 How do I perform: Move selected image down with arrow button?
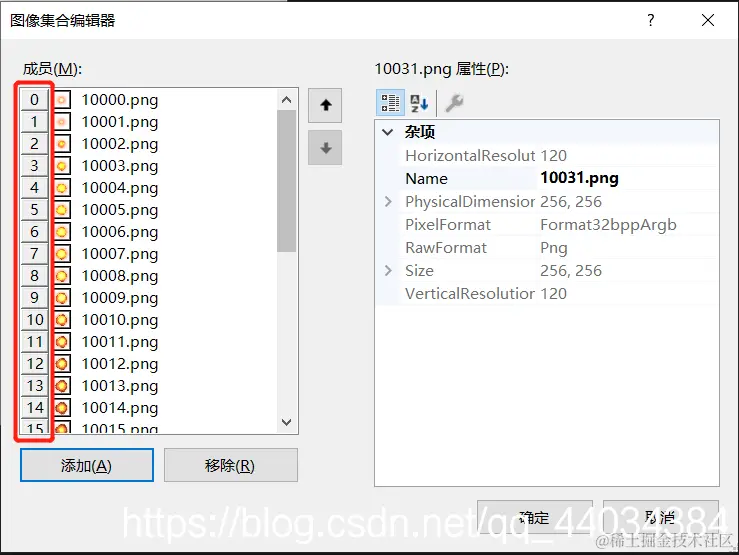[x=325, y=148]
